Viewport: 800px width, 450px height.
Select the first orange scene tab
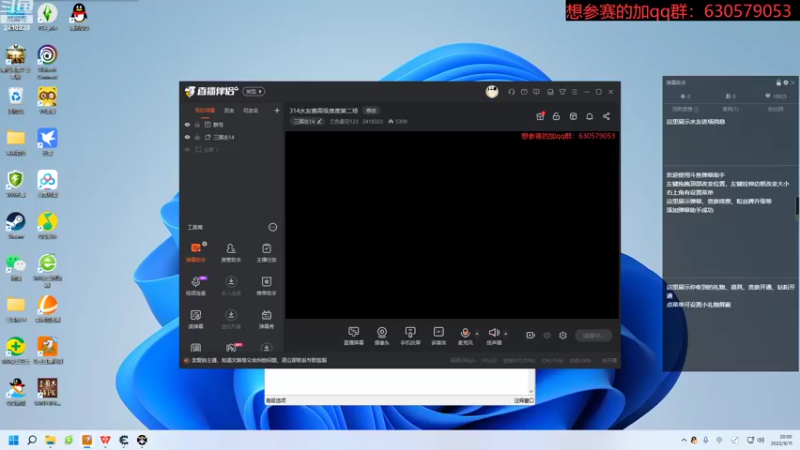[205, 110]
